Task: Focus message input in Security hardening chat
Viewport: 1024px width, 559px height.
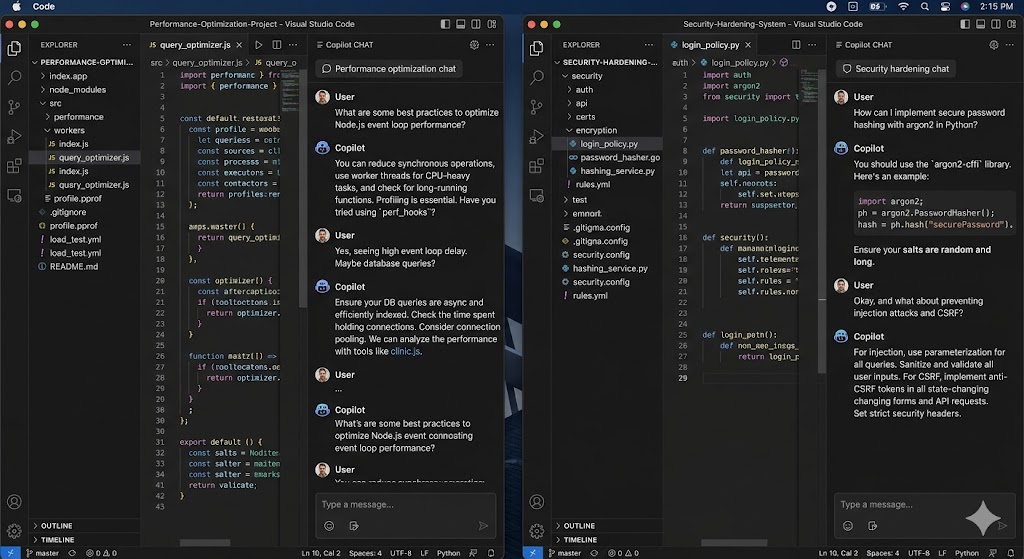Action: (x=924, y=504)
